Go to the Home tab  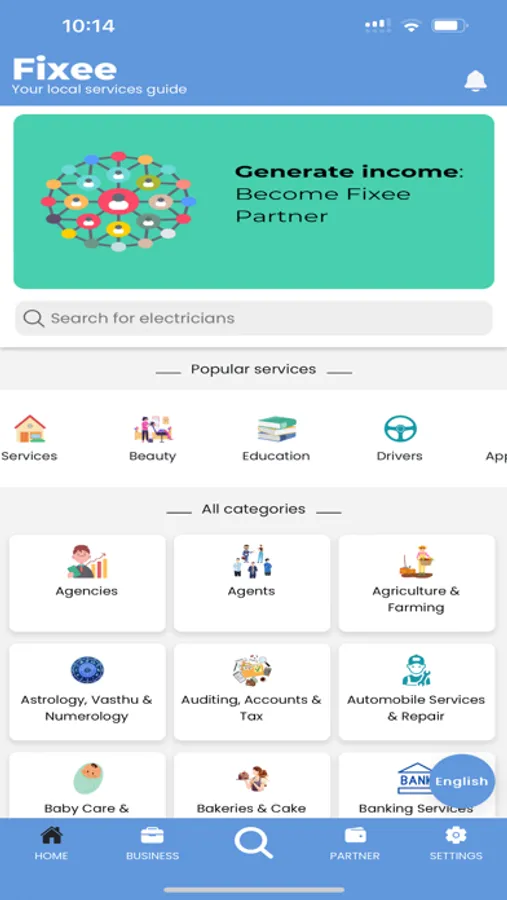[x=51, y=843]
